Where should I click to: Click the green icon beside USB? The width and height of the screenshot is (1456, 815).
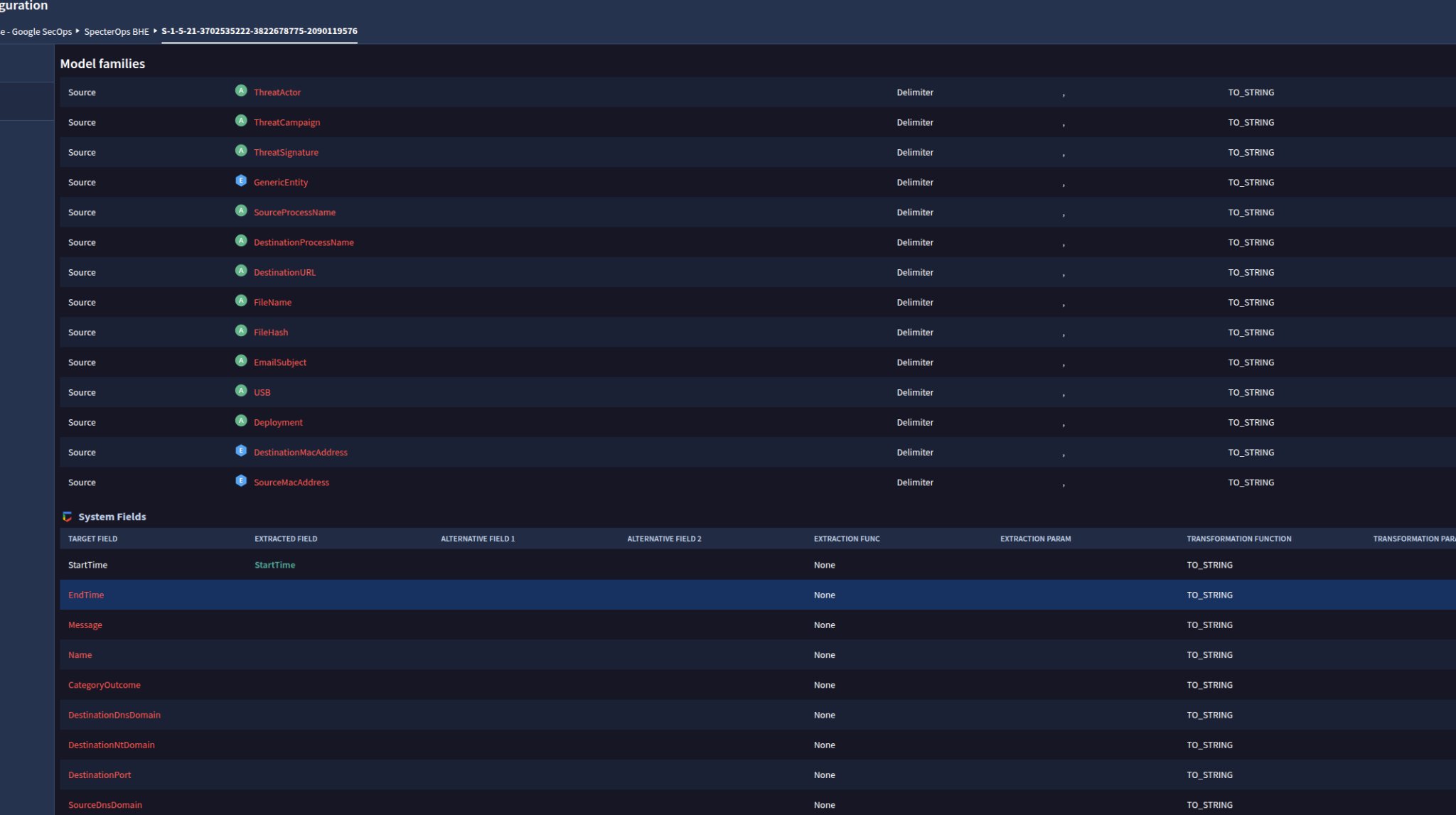[241, 391]
